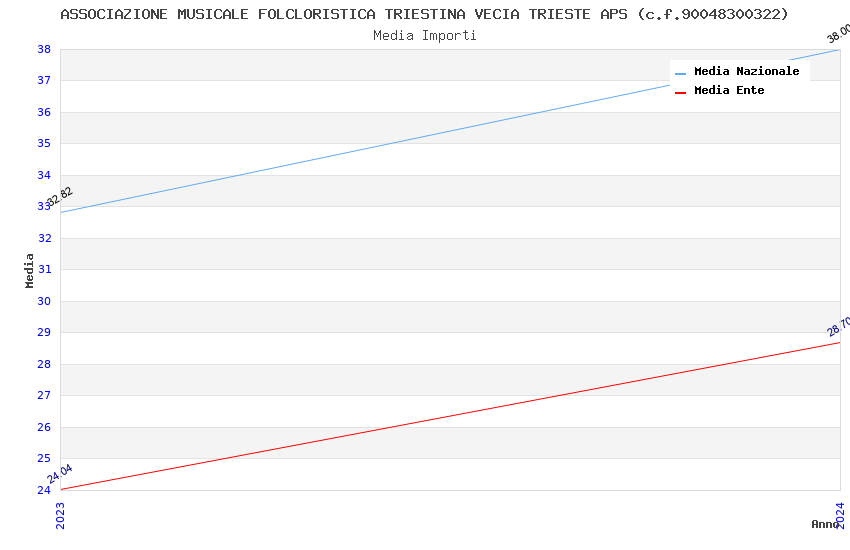This screenshot has height=550, width=850.
Task: Select the 2024 x-axis label
Action: coord(840,515)
